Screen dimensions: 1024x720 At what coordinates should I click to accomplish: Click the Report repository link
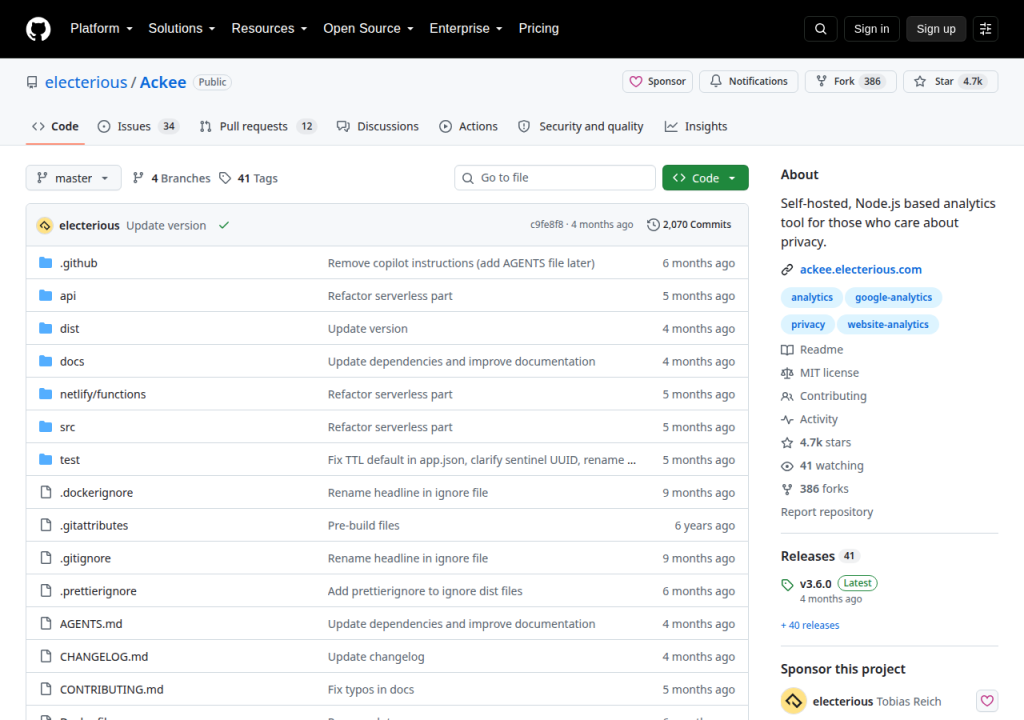coord(827,512)
